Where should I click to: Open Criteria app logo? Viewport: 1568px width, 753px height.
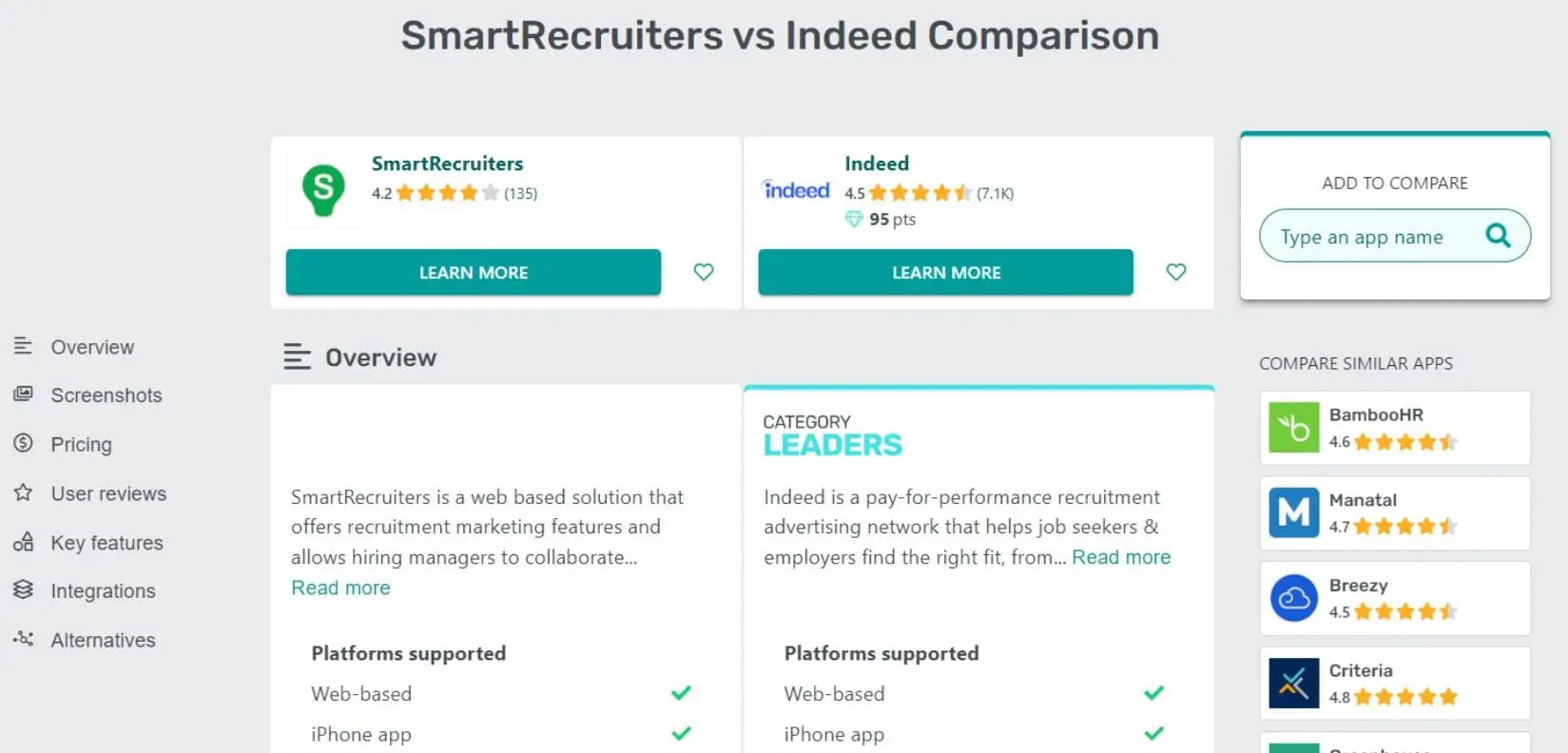click(1293, 684)
